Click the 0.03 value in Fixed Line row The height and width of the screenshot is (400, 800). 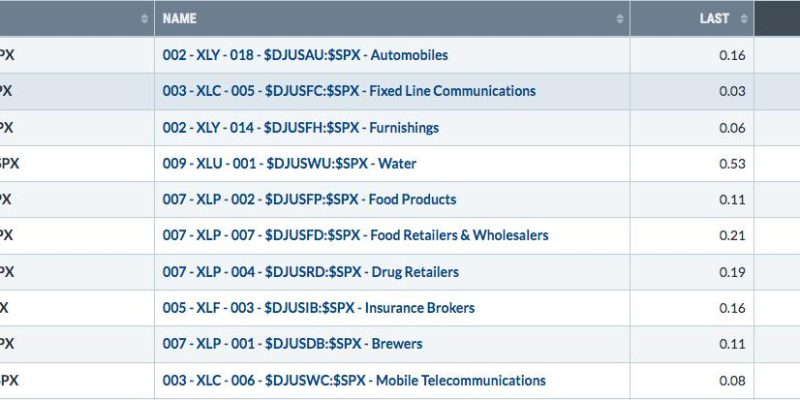732,92
